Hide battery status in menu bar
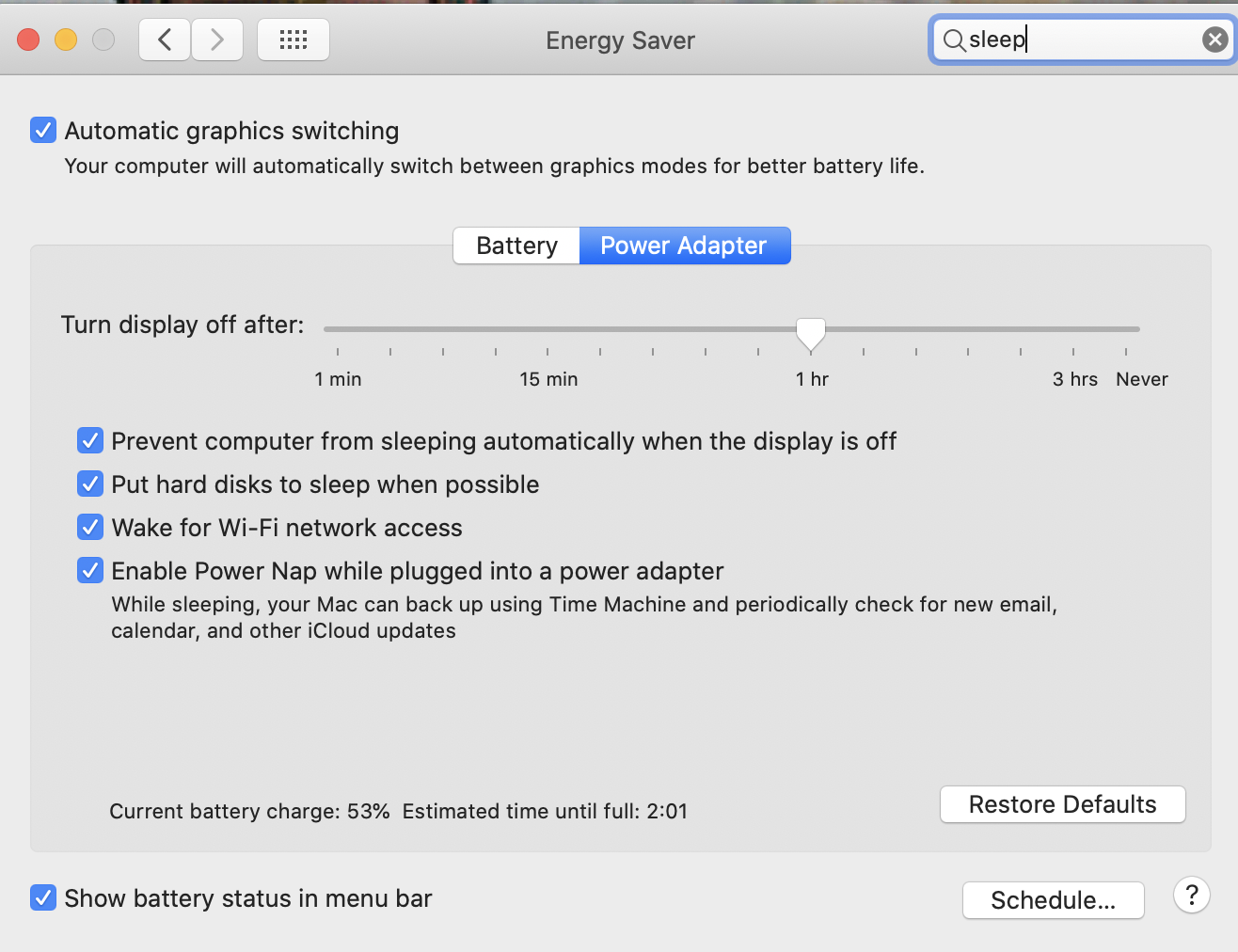The image size is (1238, 952). tap(42, 897)
